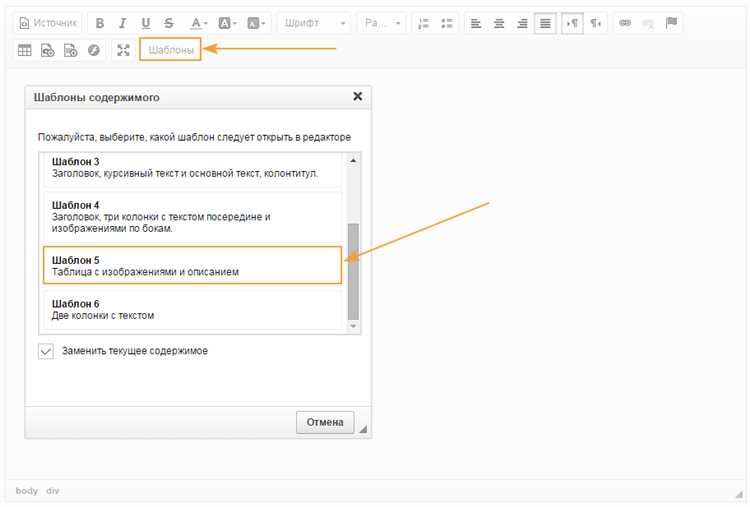Image resolution: width=750 pixels, height=507 pixels.
Task: Select Шаблон 4 template
Action: (193, 217)
